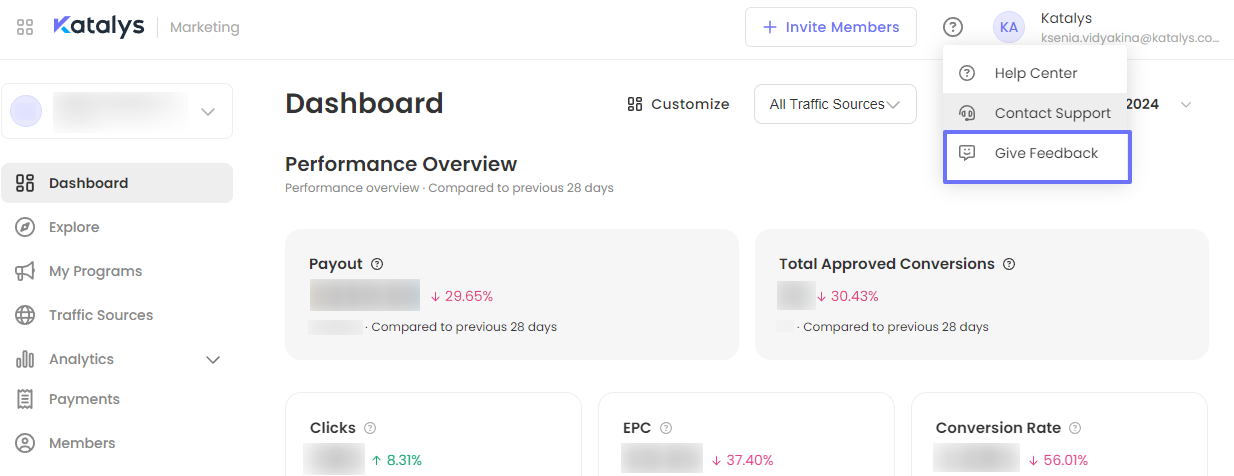Go to My Programs in sidebar
The height and width of the screenshot is (476, 1234).
click(95, 271)
